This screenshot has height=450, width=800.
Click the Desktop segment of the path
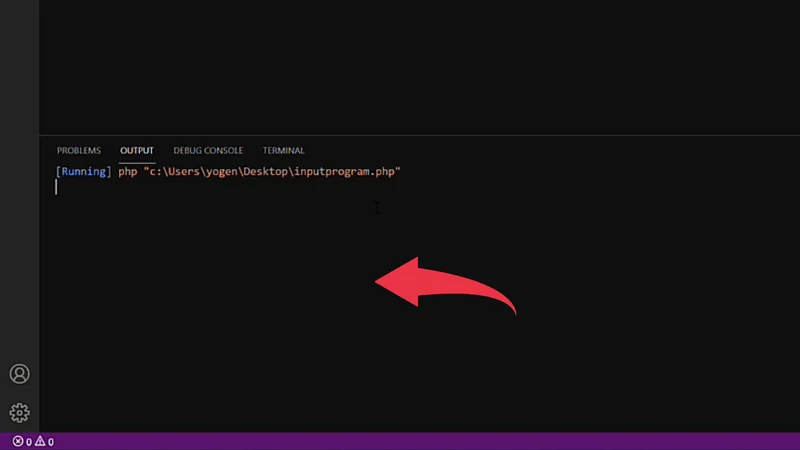265,172
